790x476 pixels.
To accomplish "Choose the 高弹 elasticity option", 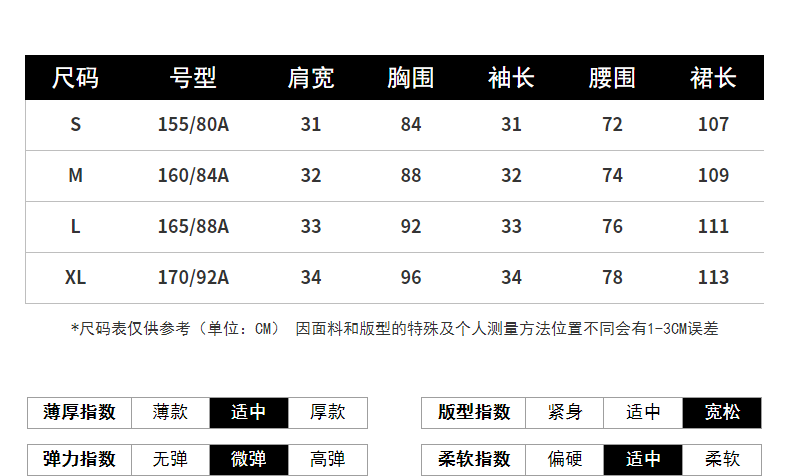I will (327, 459).
